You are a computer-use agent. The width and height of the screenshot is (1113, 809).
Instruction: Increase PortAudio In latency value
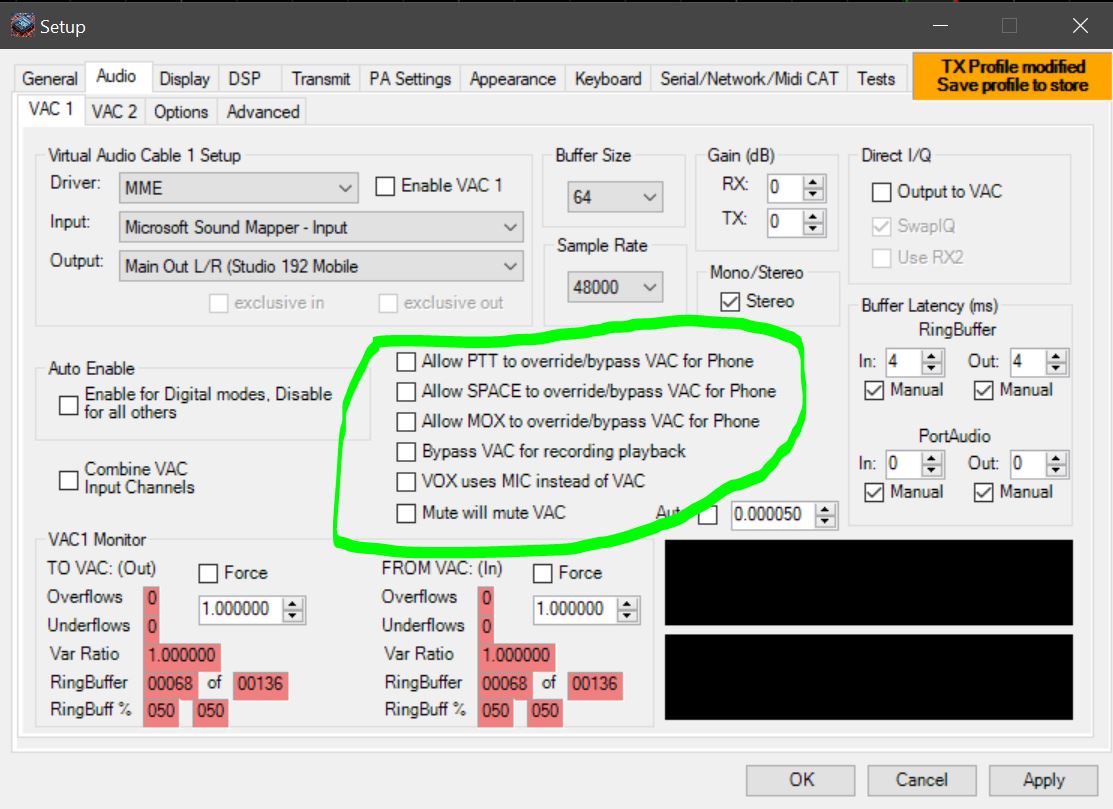[931, 457]
